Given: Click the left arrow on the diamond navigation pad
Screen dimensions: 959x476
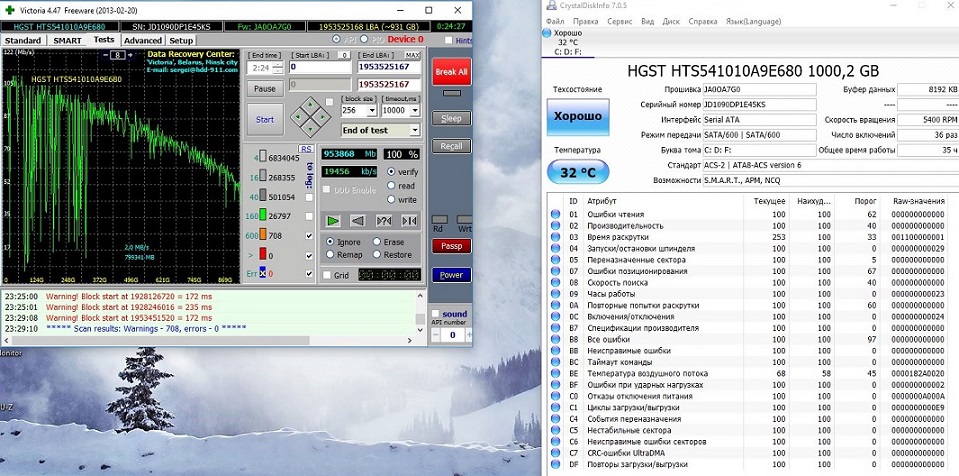Looking at the screenshot, I should click(300, 116).
